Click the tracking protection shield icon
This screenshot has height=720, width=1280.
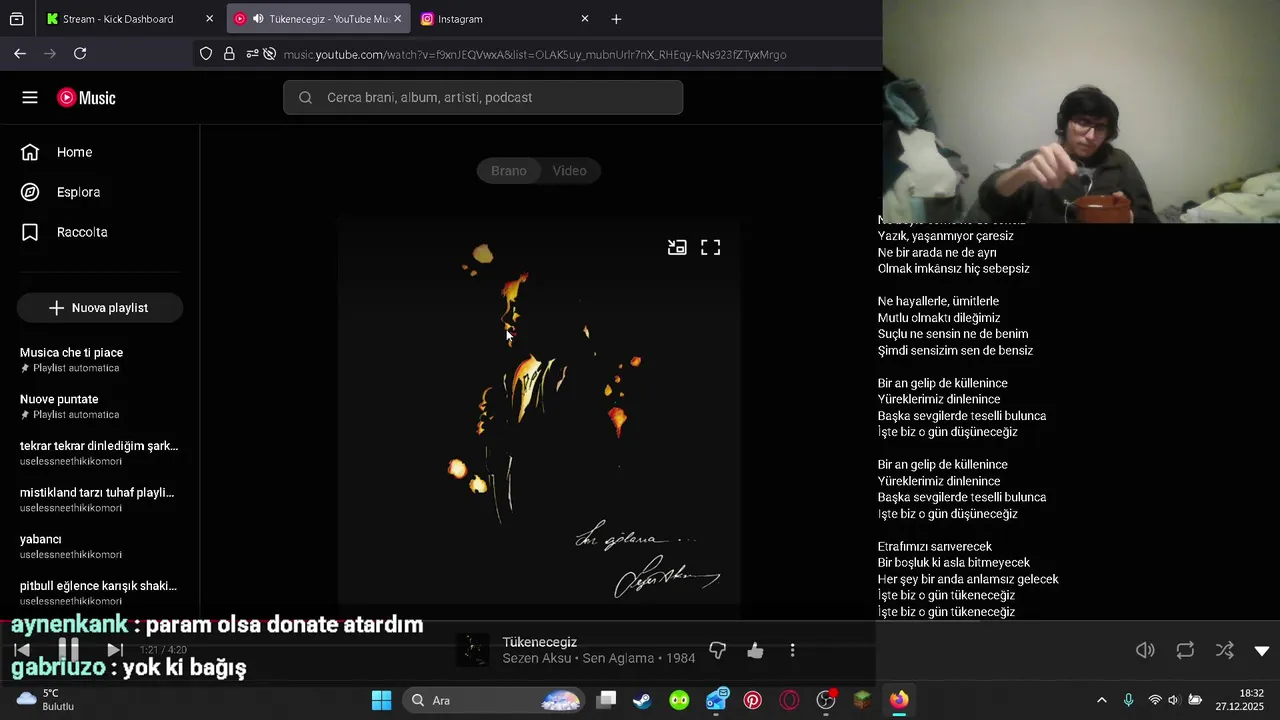pos(206,54)
